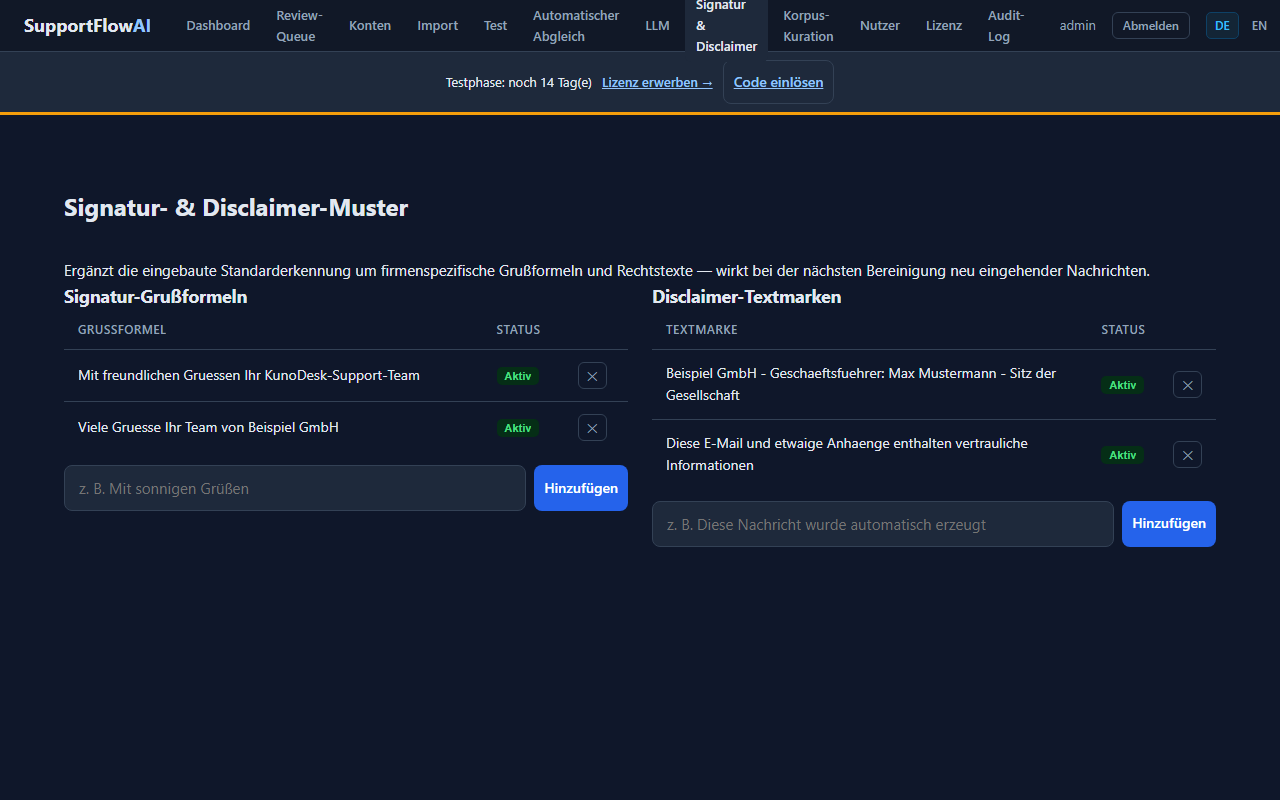This screenshot has width=1280, height=800.
Task: Select the Signatur & Disclaimer tab
Action: point(726,26)
